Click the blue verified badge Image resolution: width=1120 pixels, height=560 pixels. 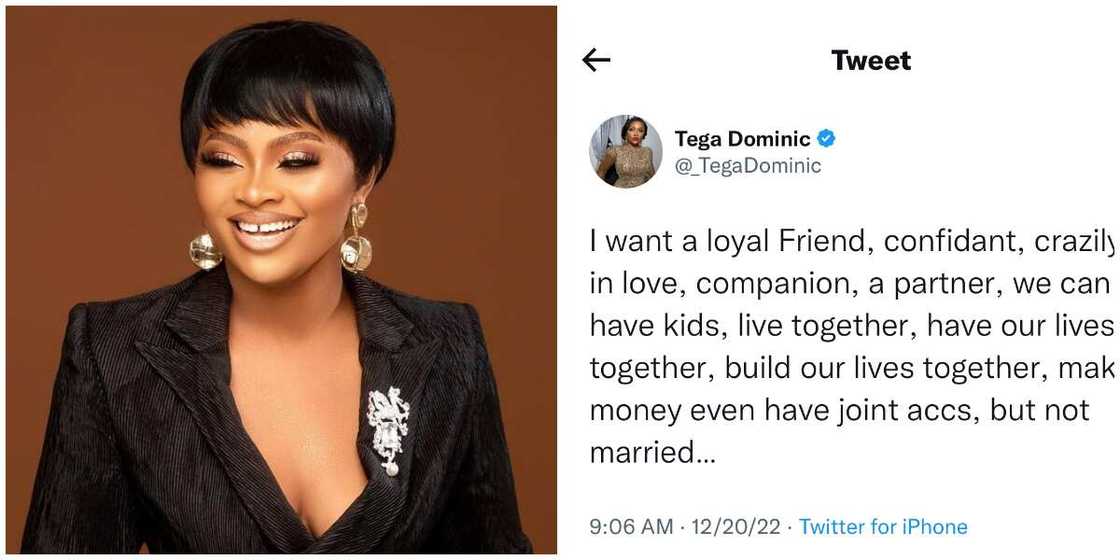(x=827, y=139)
